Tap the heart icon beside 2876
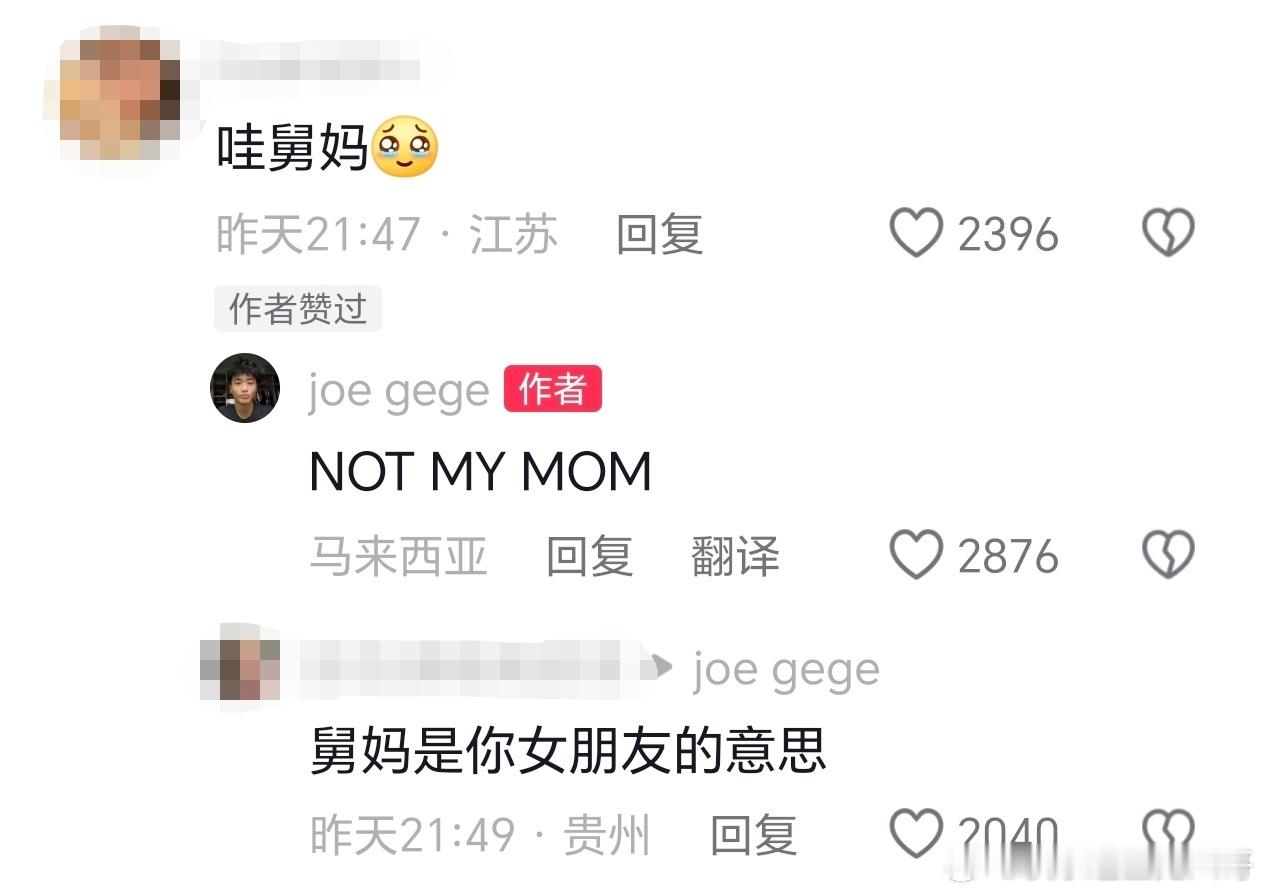The width and height of the screenshot is (1264, 895). pos(916,556)
